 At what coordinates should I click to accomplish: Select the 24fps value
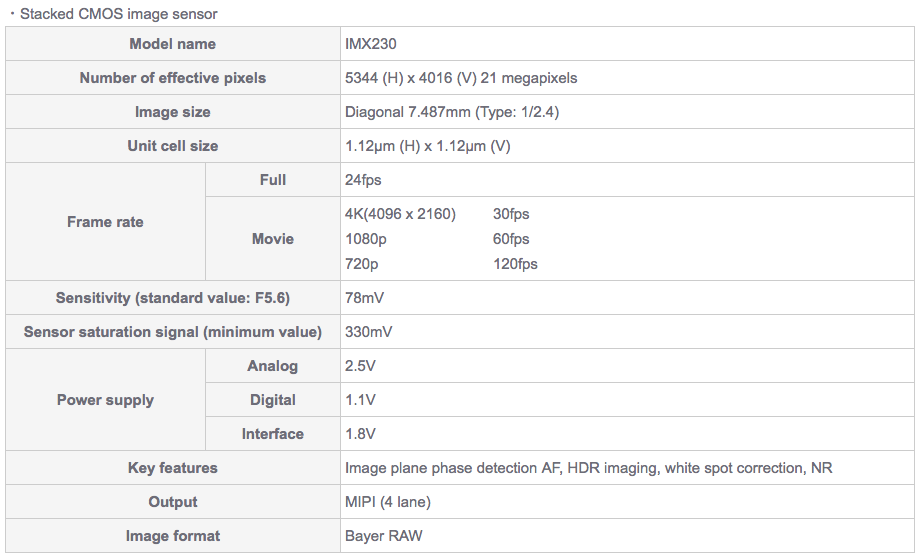(x=363, y=180)
